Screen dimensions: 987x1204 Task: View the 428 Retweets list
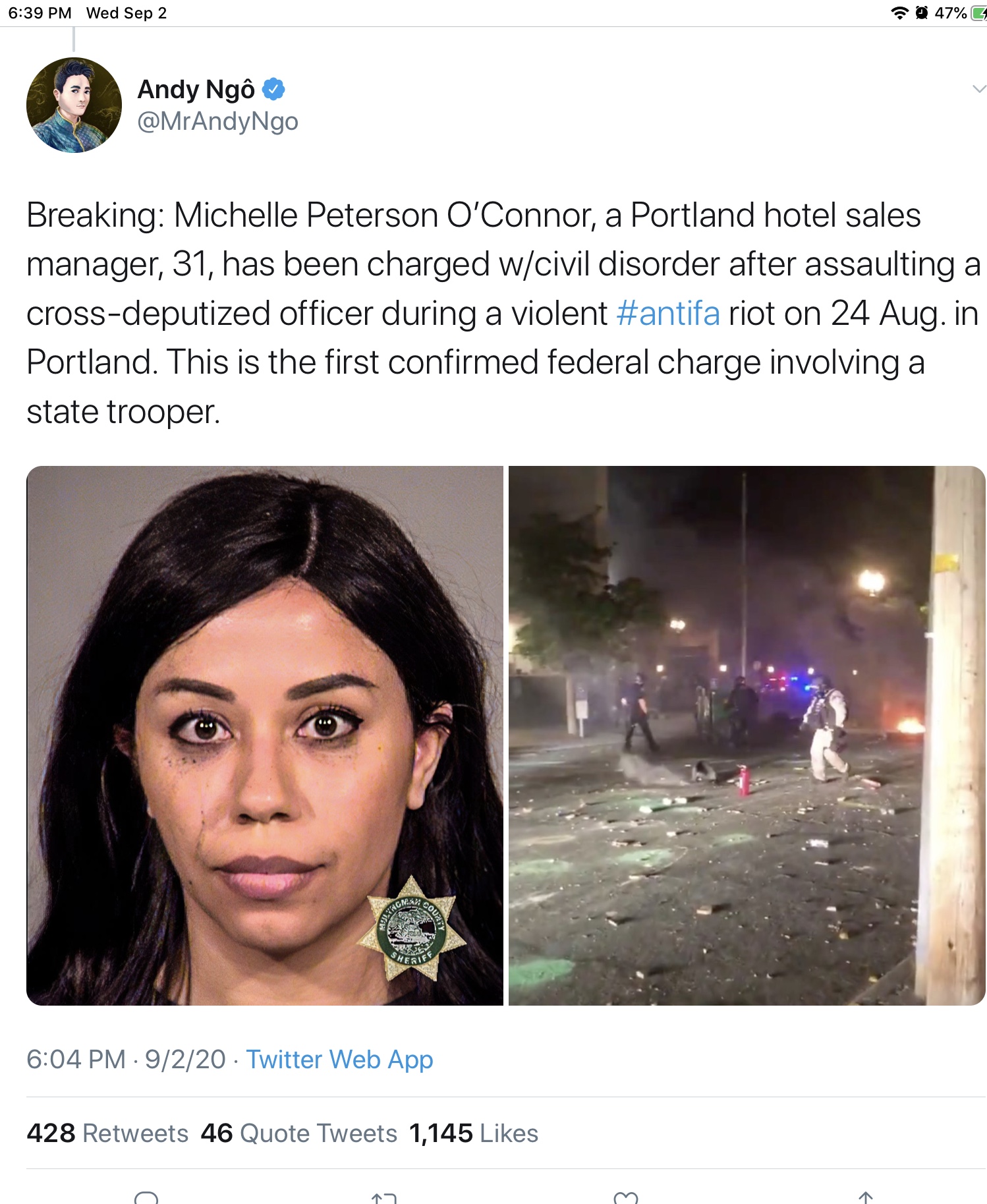pyautogui.click(x=107, y=1133)
